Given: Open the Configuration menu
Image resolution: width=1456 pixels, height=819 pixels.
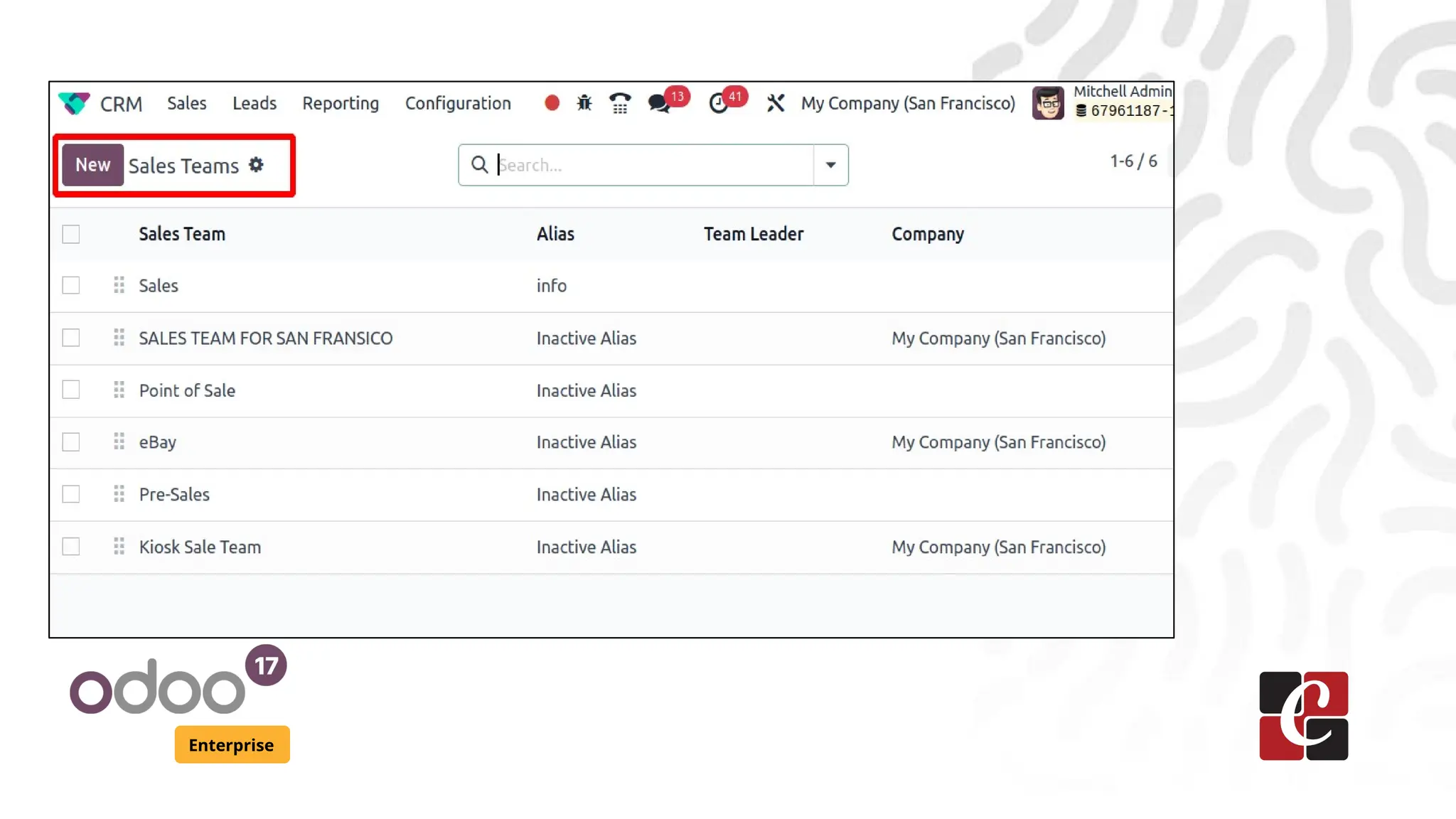Looking at the screenshot, I should click(x=458, y=104).
